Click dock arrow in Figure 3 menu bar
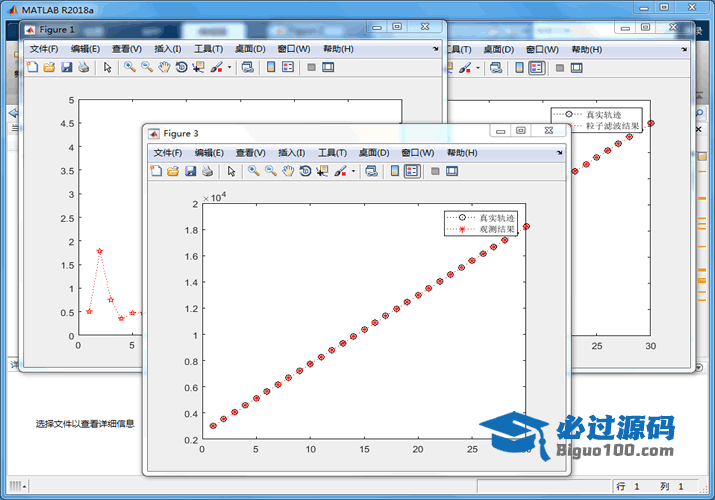The image size is (715, 500). 560,153
